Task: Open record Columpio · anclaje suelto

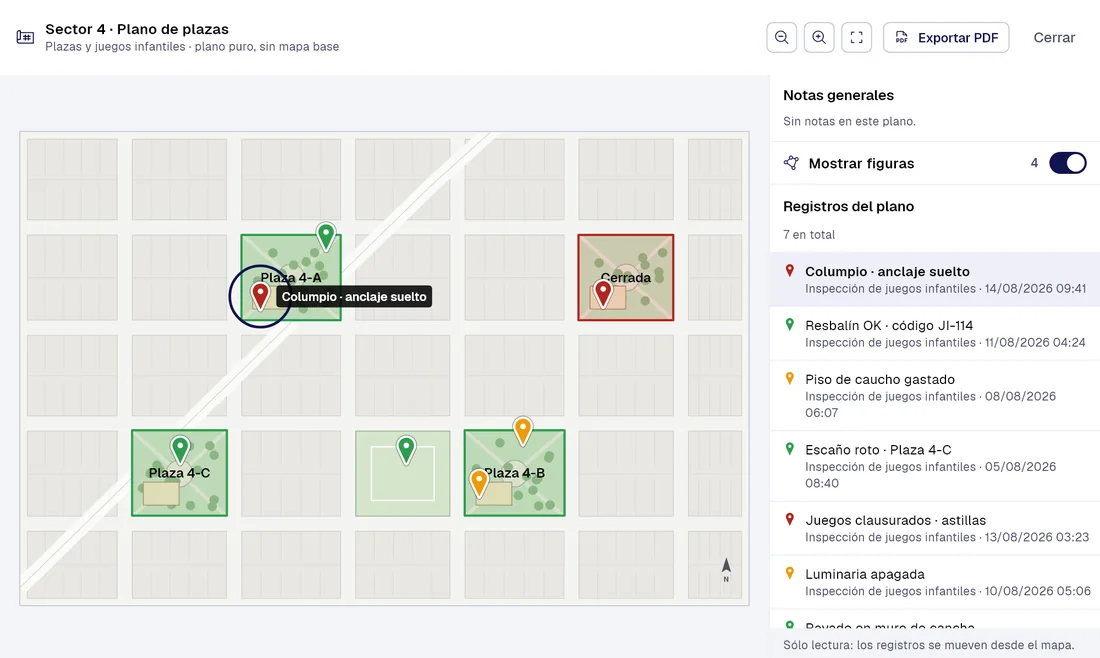Action: 934,279
